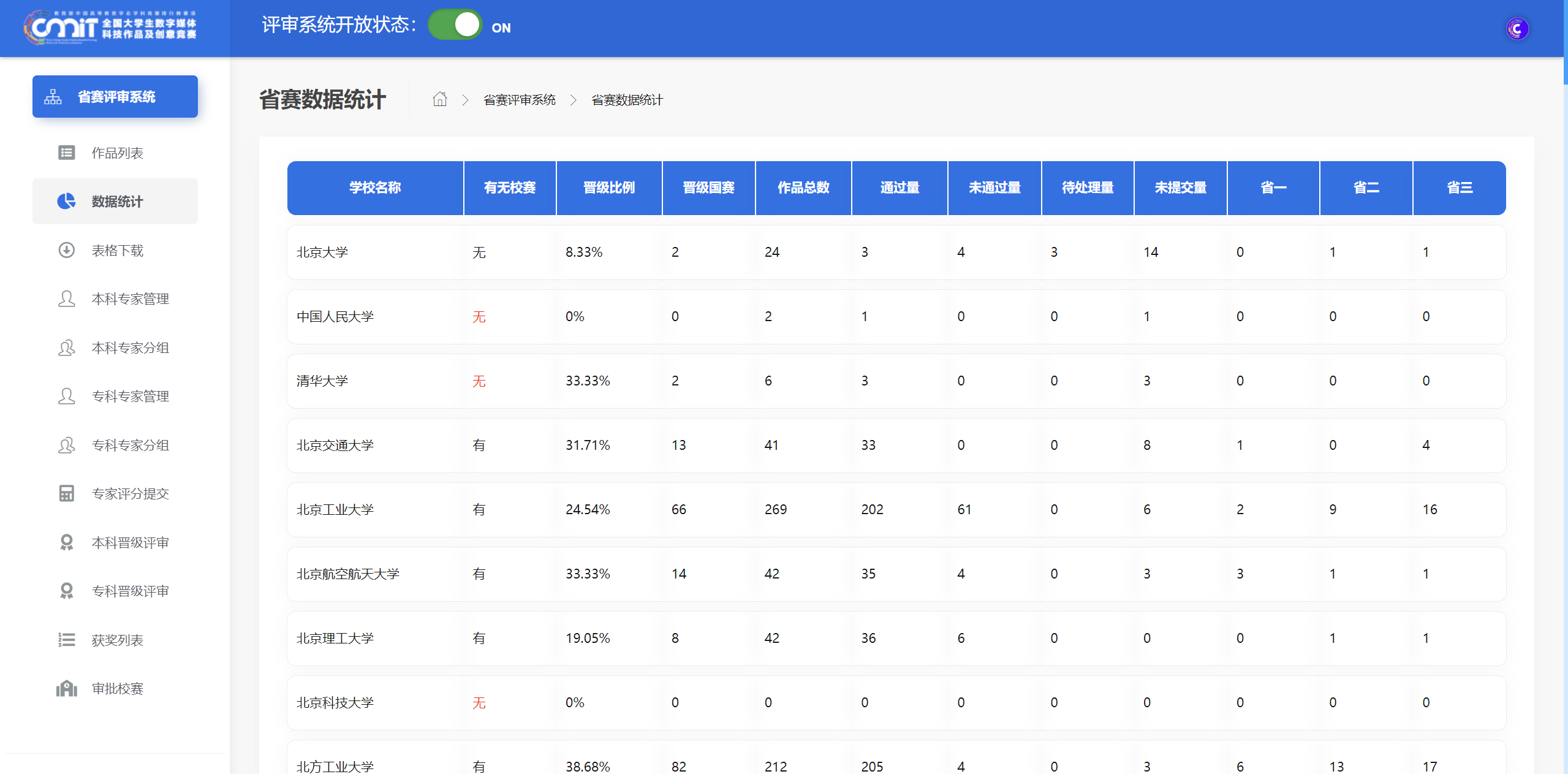1568x774 pixels.
Task: Click 省赛数据统计 breadcrumb link
Action: [x=626, y=100]
